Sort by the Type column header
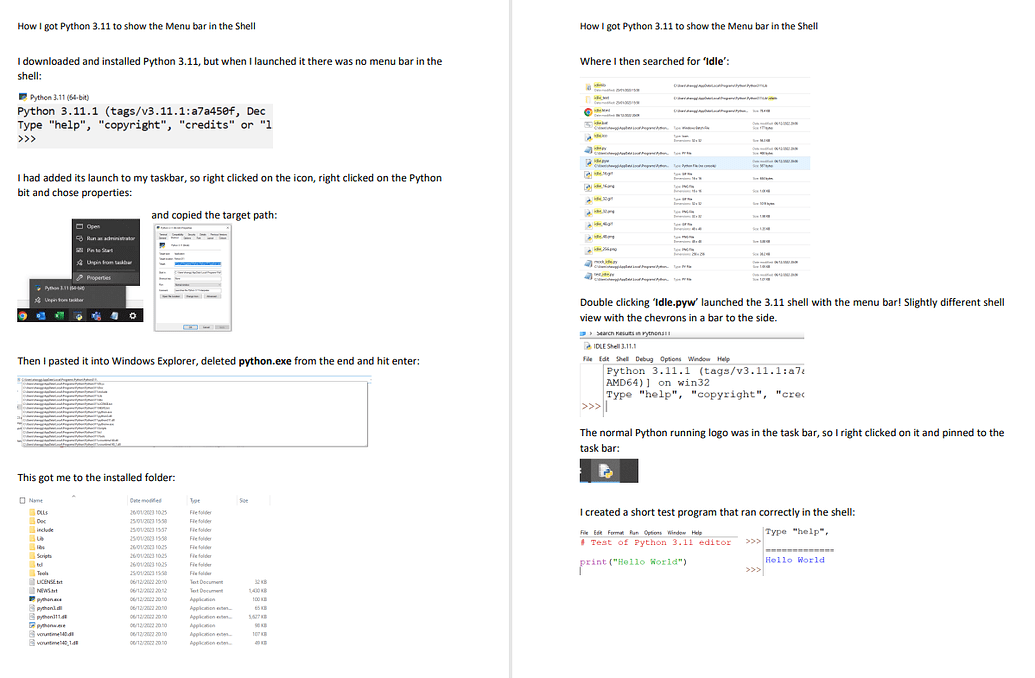This screenshot has width=1035, height=678. pos(195,500)
